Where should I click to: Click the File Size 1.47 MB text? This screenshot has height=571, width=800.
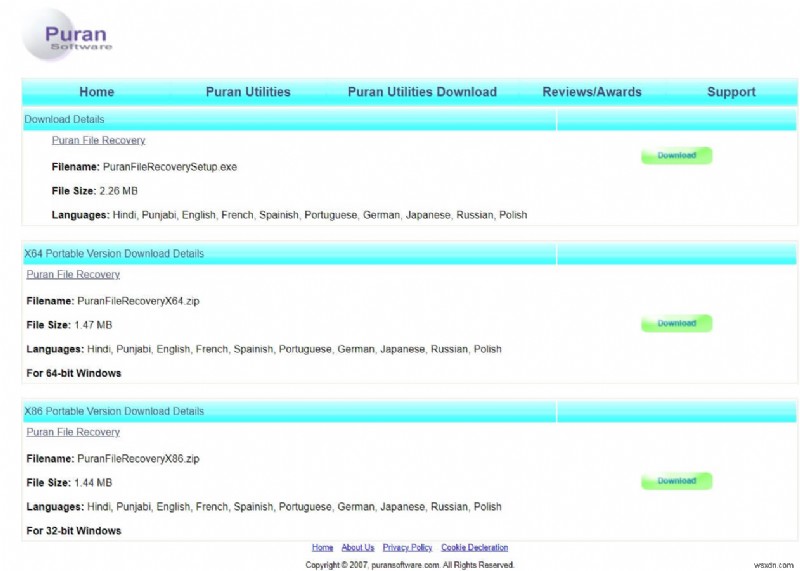(x=69, y=325)
